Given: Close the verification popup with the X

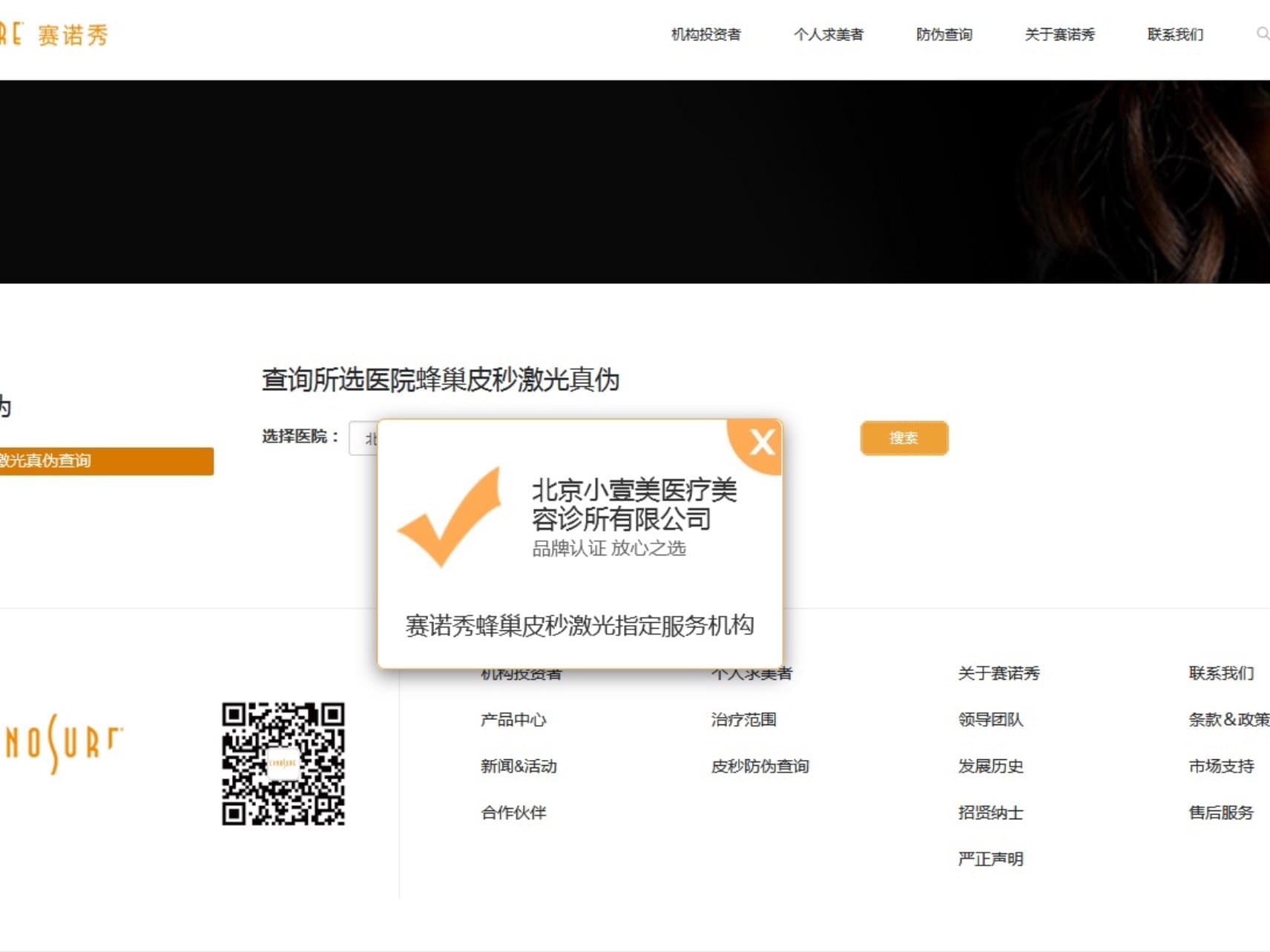Looking at the screenshot, I should [761, 443].
